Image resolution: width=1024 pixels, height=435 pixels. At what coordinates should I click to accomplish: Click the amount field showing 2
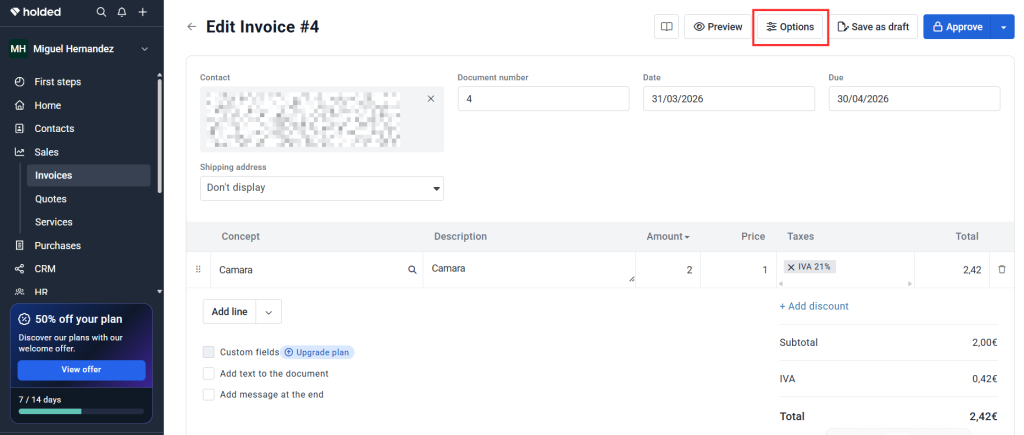668,270
